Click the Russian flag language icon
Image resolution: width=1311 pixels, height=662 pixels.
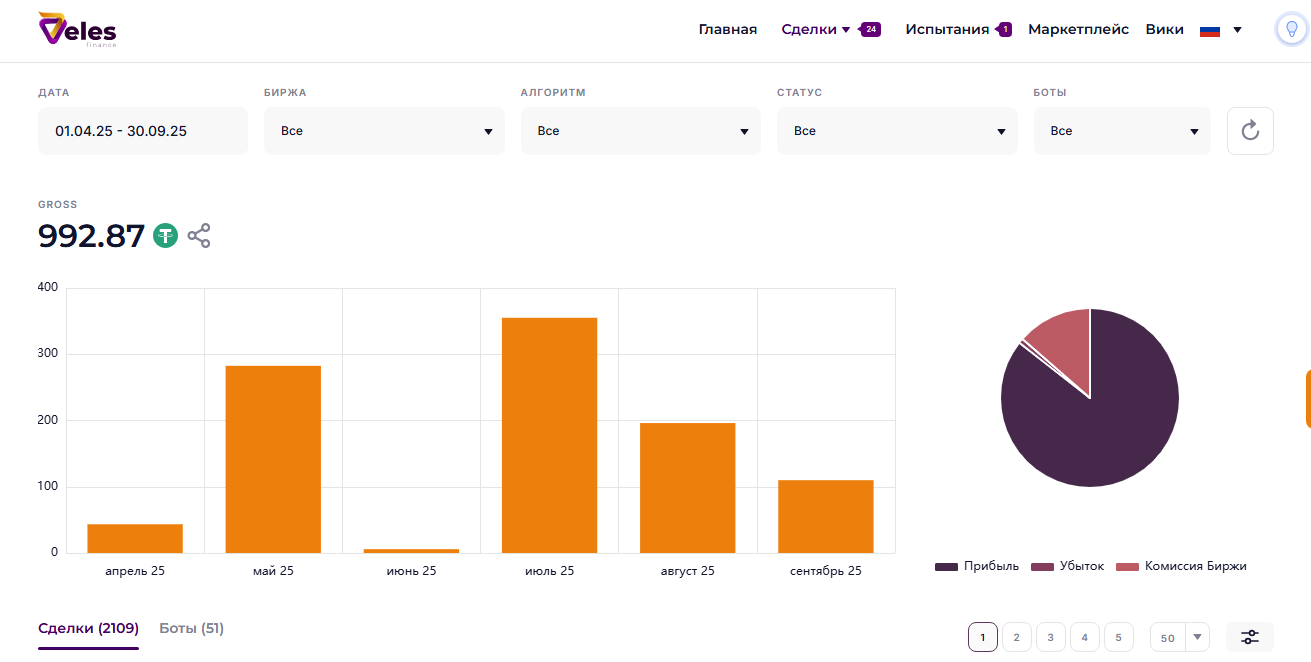tap(1210, 30)
